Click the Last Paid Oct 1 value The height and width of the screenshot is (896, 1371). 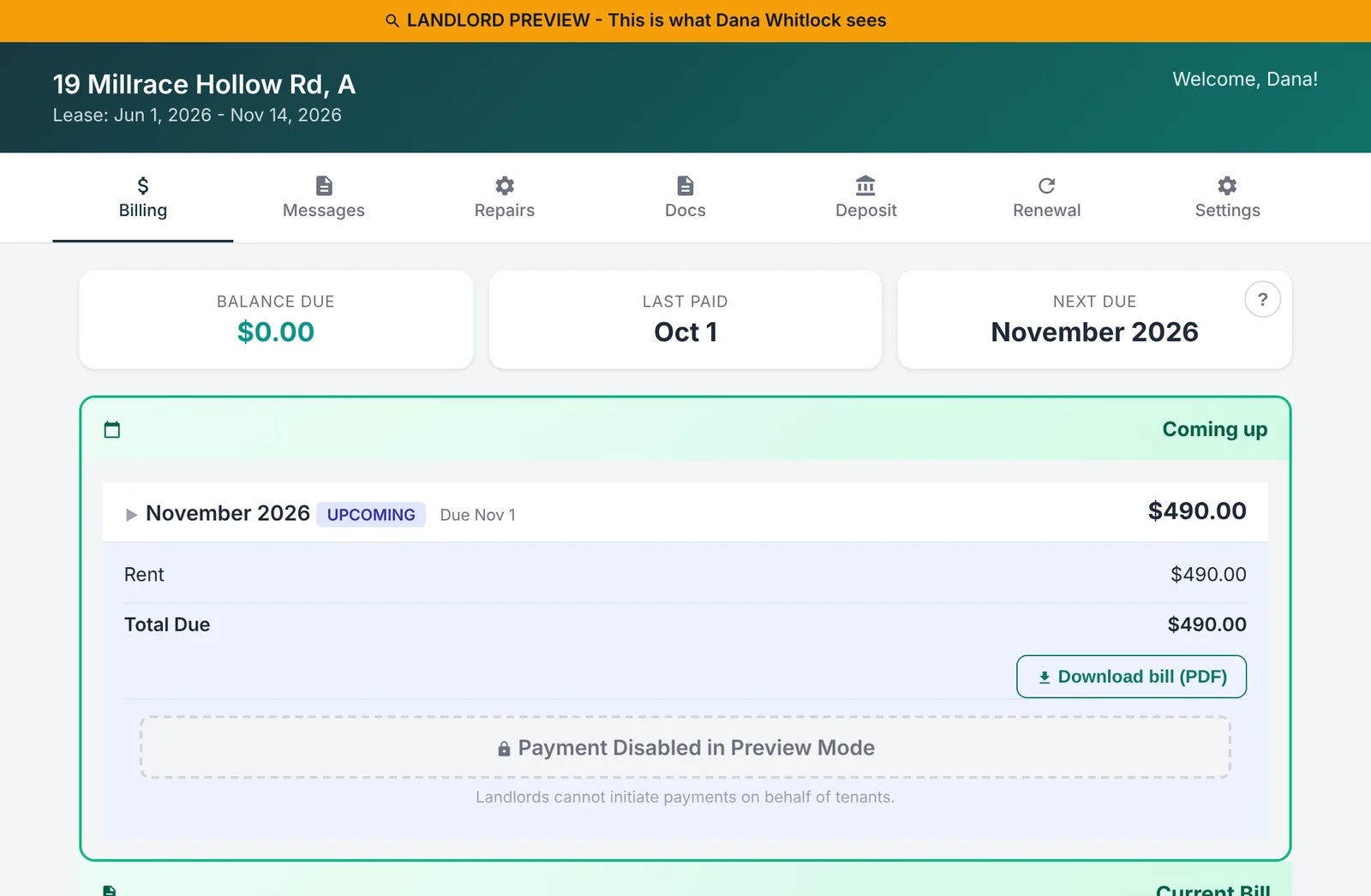pyautogui.click(x=685, y=332)
